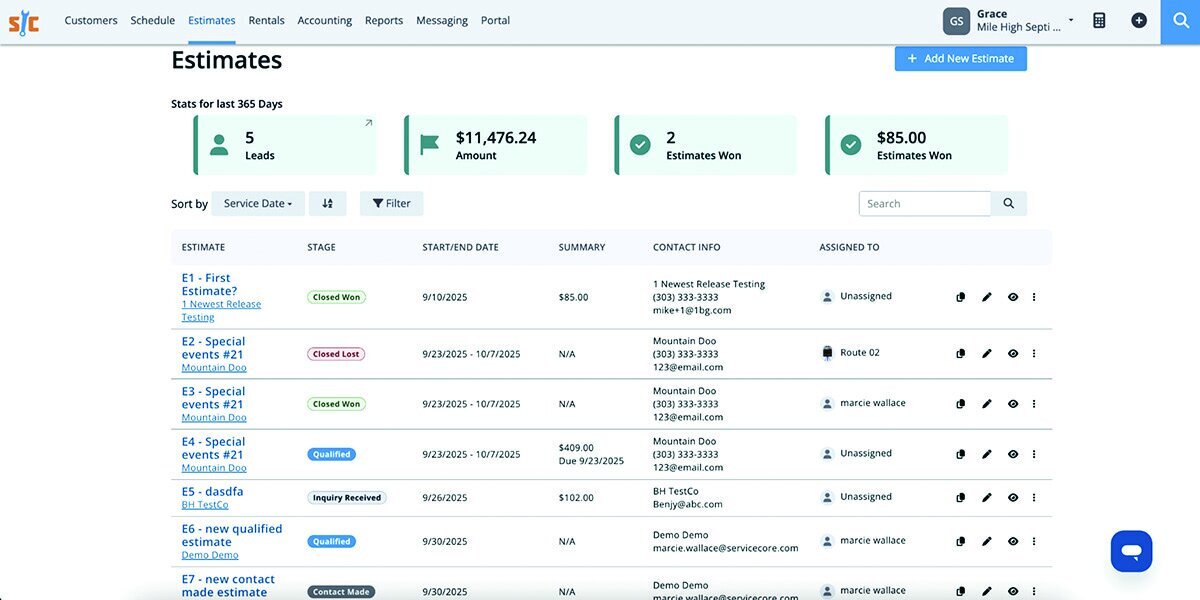Edit estimate E2 with pencil icon
This screenshot has width=1200, height=600.
coord(987,353)
